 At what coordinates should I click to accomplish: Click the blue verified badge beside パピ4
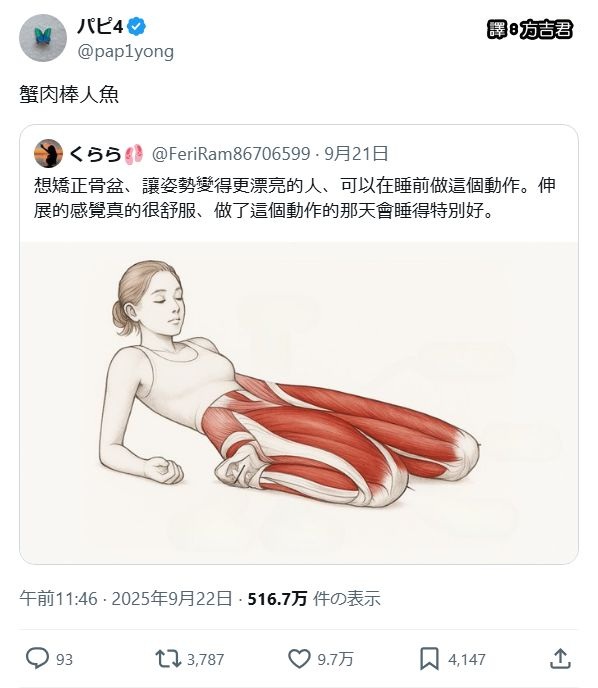[136, 27]
